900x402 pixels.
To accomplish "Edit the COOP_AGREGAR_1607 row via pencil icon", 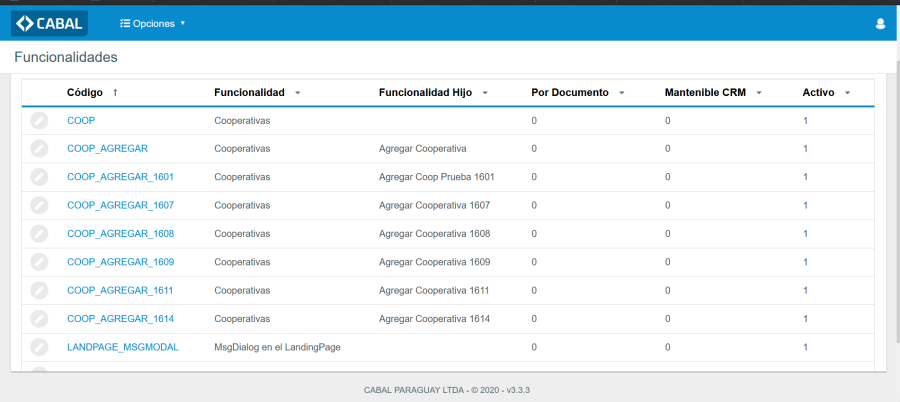I will pyautogui.click(x=39, y=205).
